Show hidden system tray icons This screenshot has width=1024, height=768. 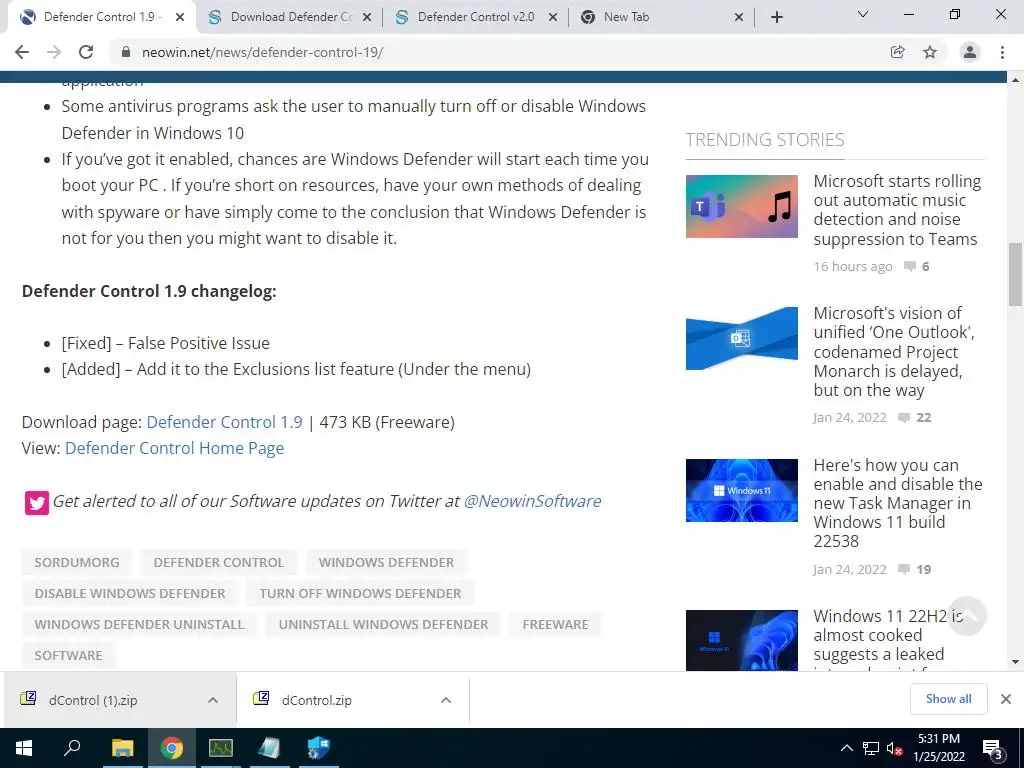[846, 748]
